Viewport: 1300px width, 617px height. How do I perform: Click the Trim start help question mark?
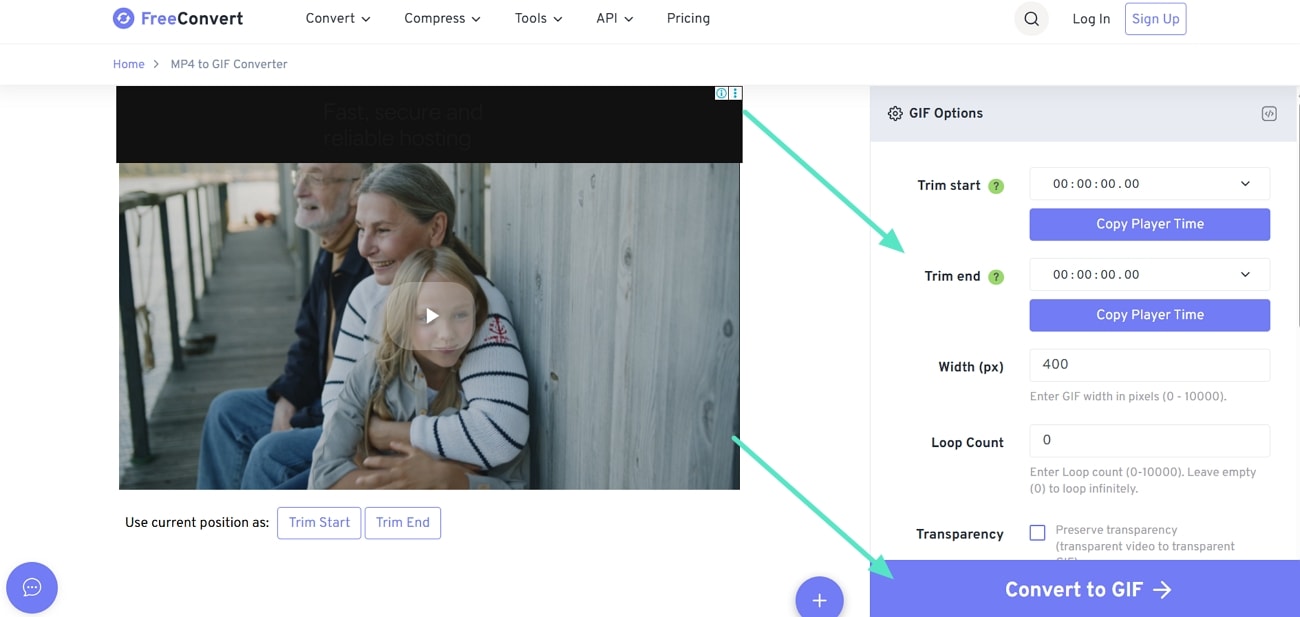click(996, 186)
